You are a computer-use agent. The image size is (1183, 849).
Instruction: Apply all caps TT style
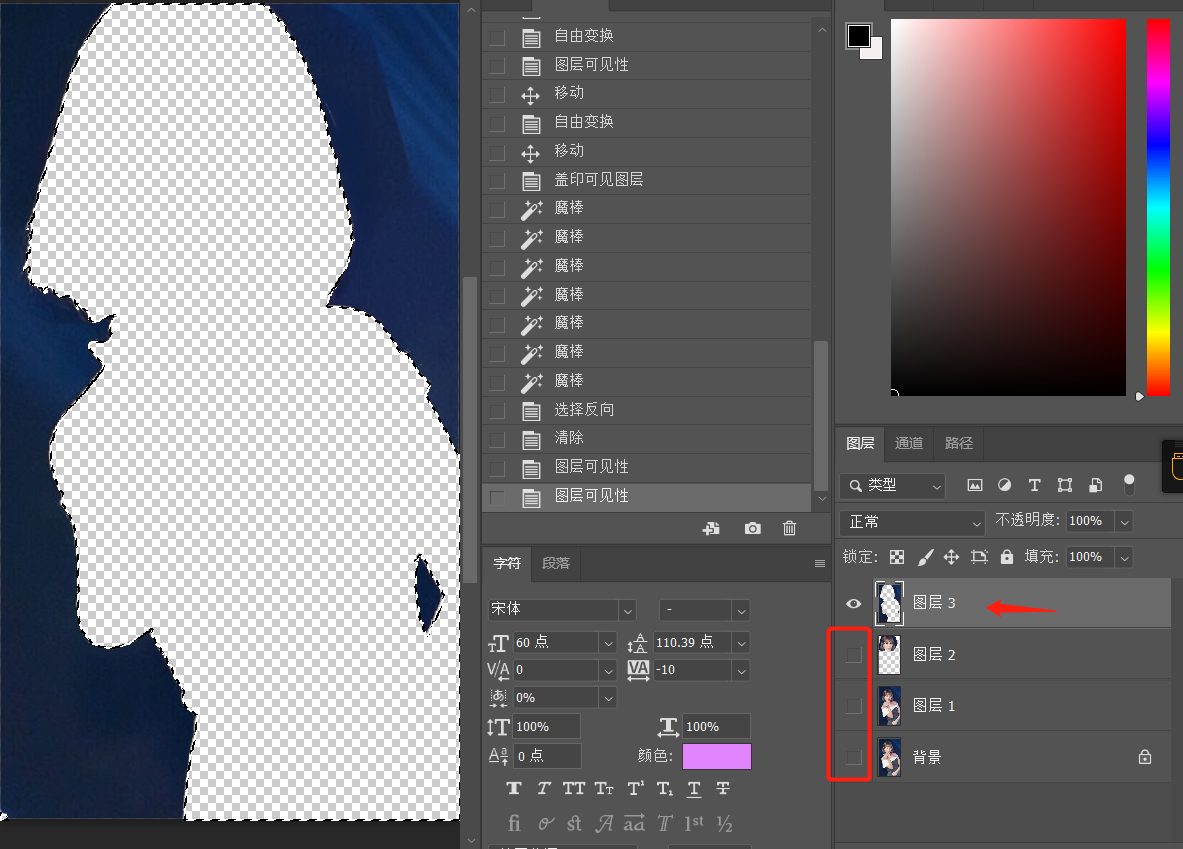pos(573,788)
